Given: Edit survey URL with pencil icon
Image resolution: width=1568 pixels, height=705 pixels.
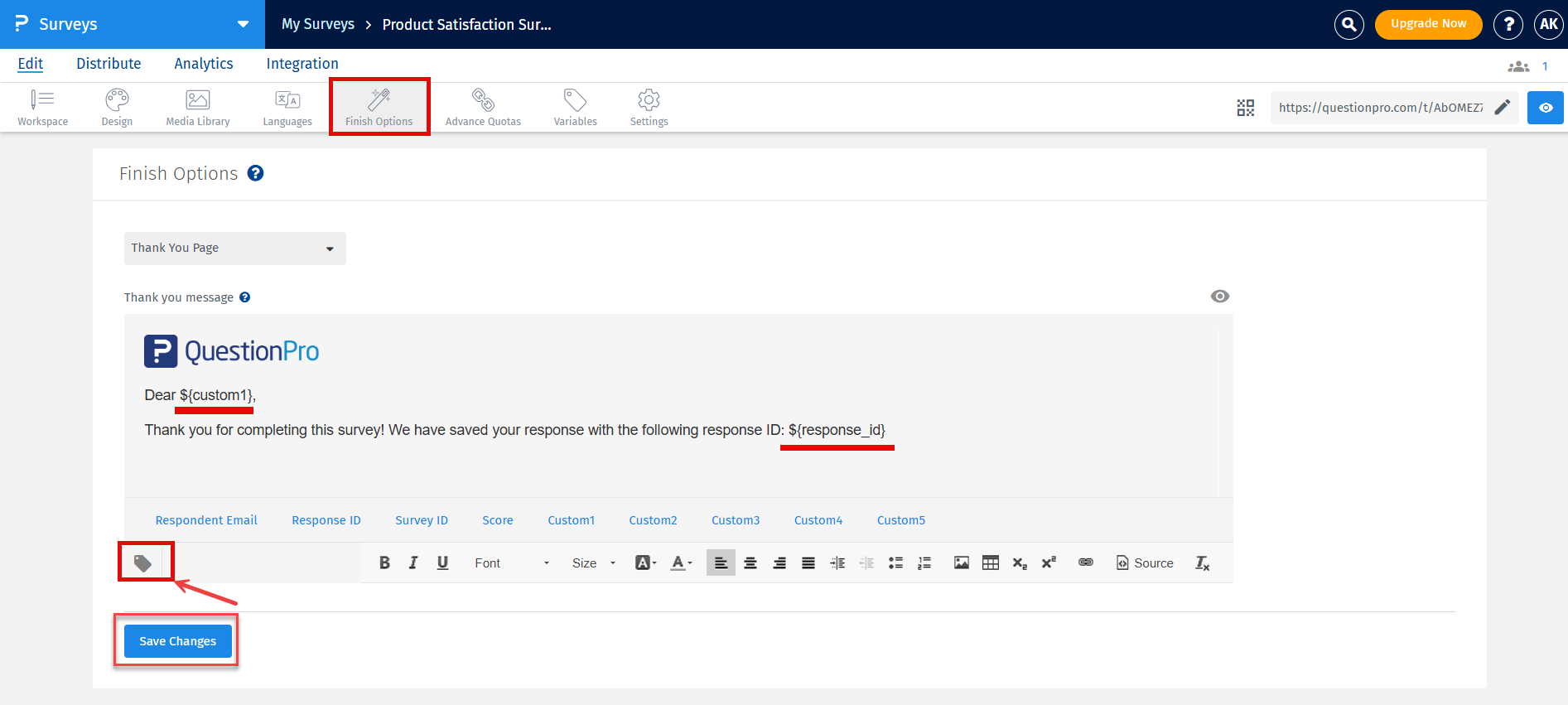Looking at the screenshot, I should [x=1502, y=107].
